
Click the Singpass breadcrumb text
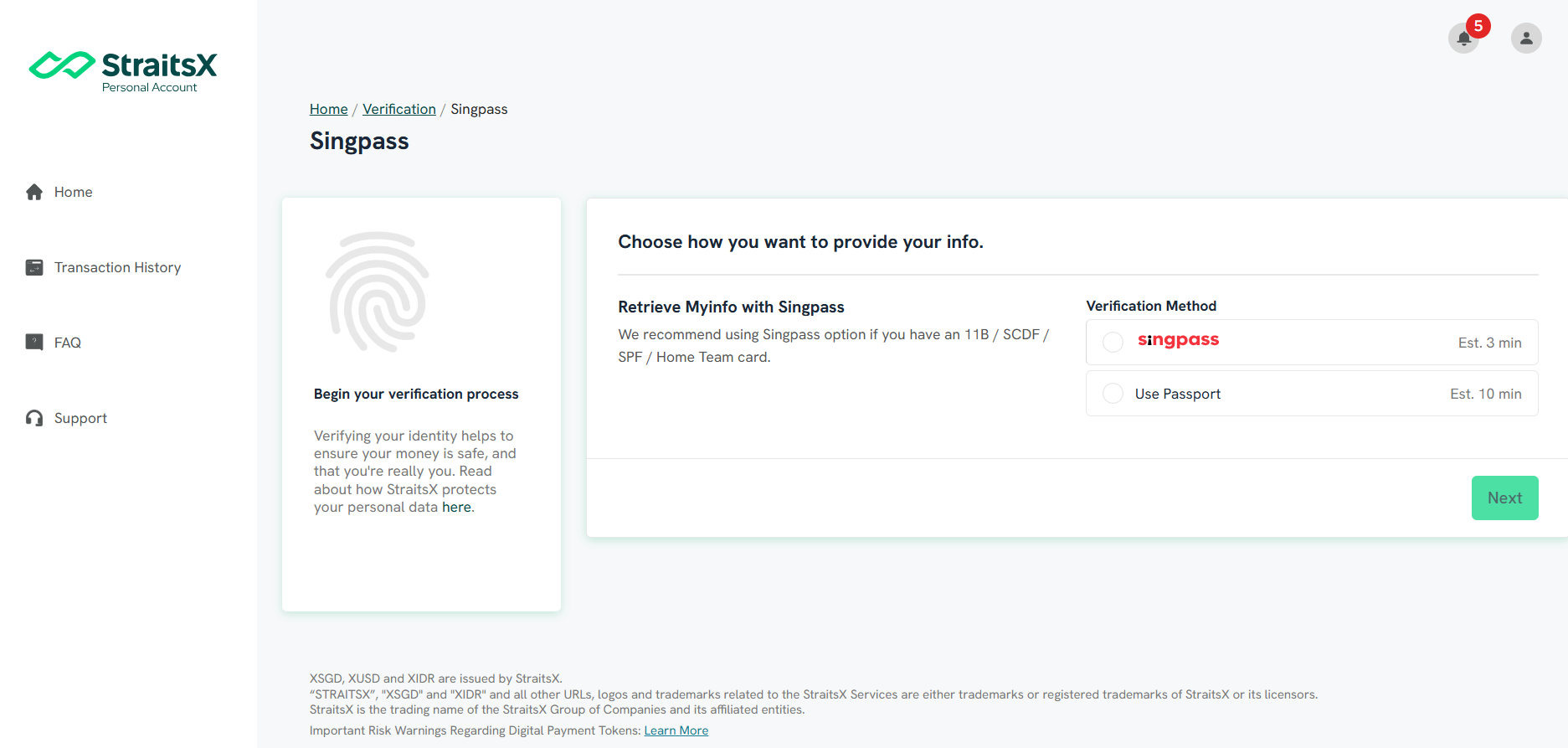(x=479, y=109)
